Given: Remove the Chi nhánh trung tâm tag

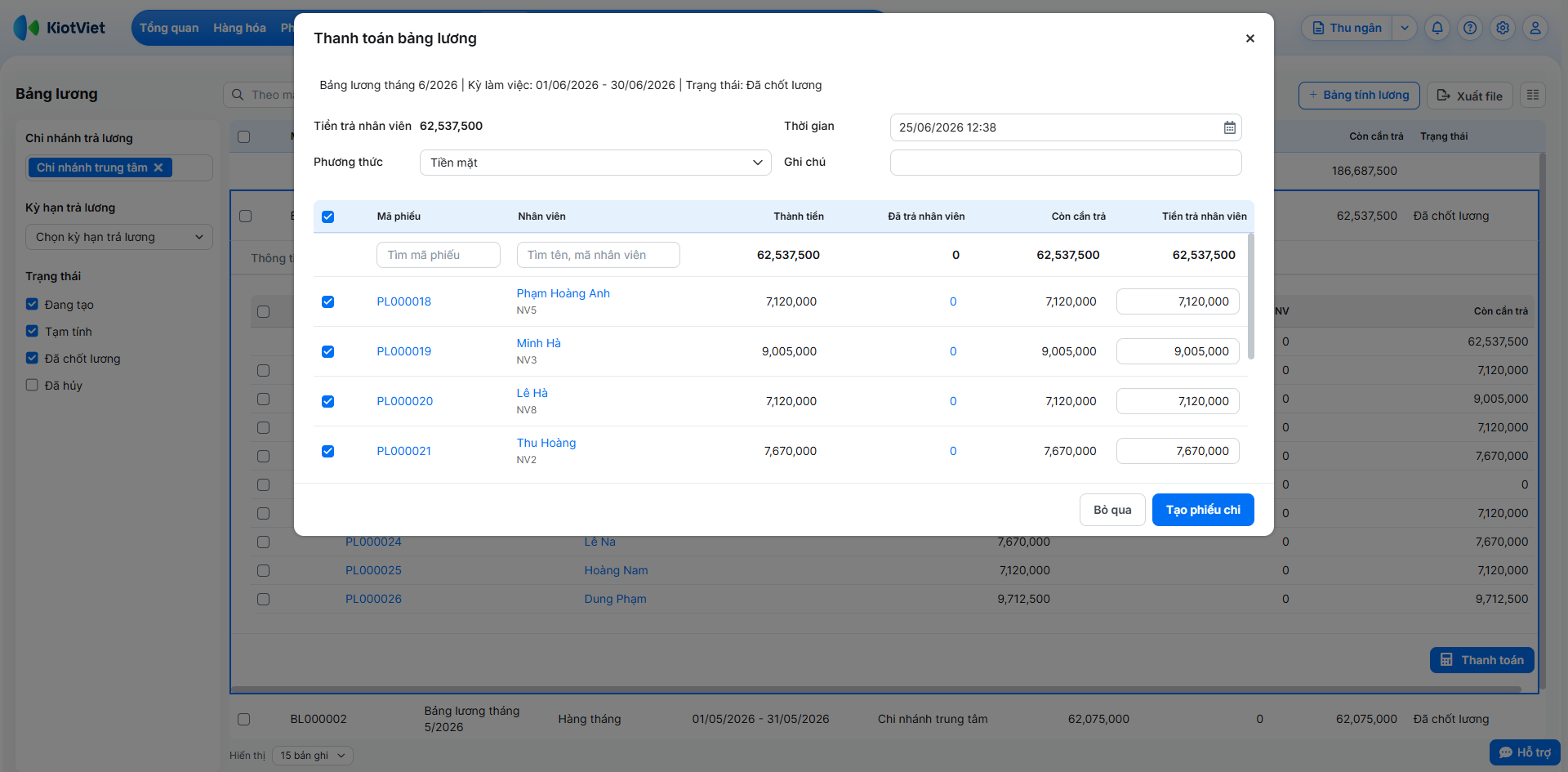Looking at the screenshot, I should pos(158,167).
